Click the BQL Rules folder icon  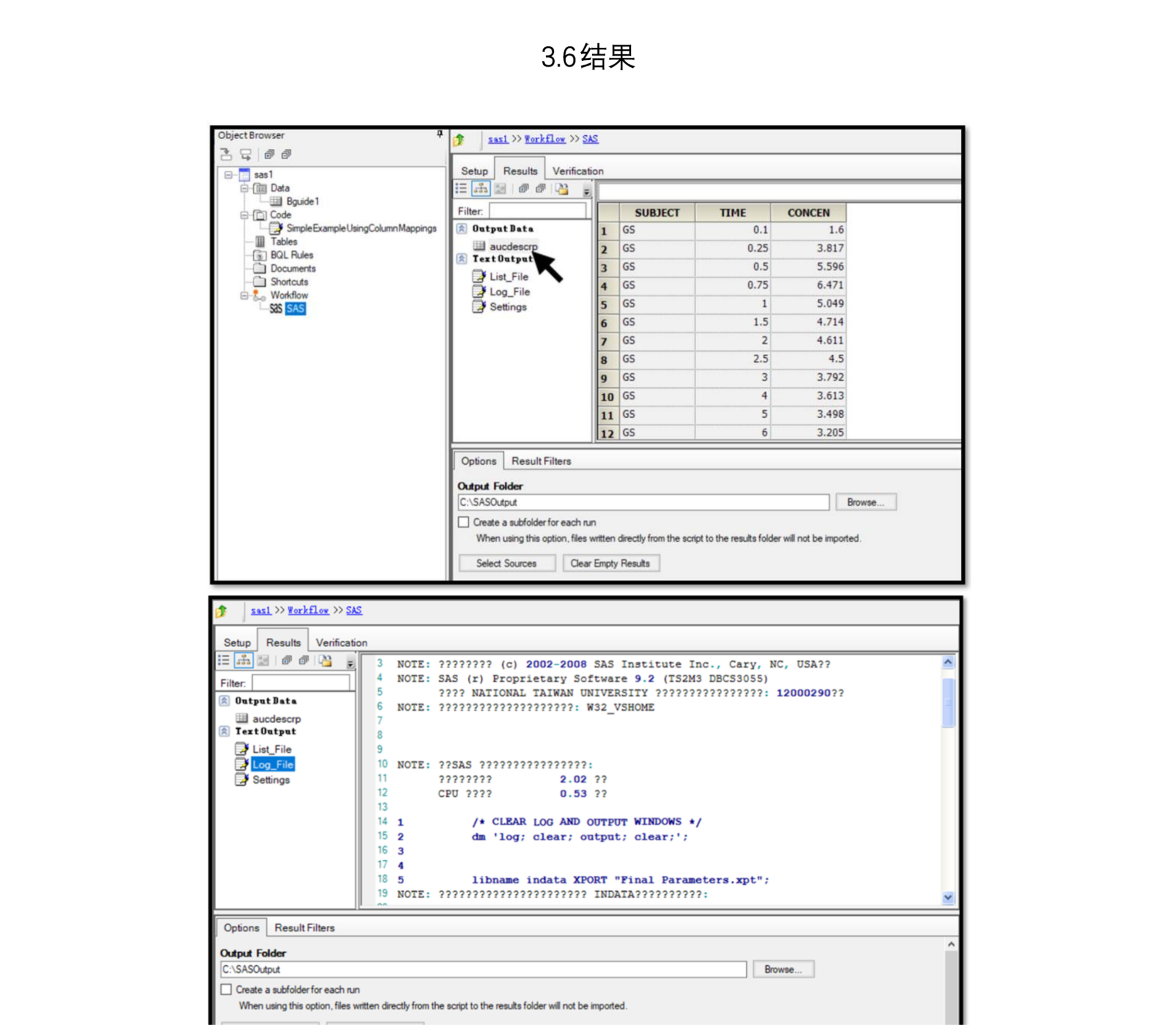(x=260, y=255)
